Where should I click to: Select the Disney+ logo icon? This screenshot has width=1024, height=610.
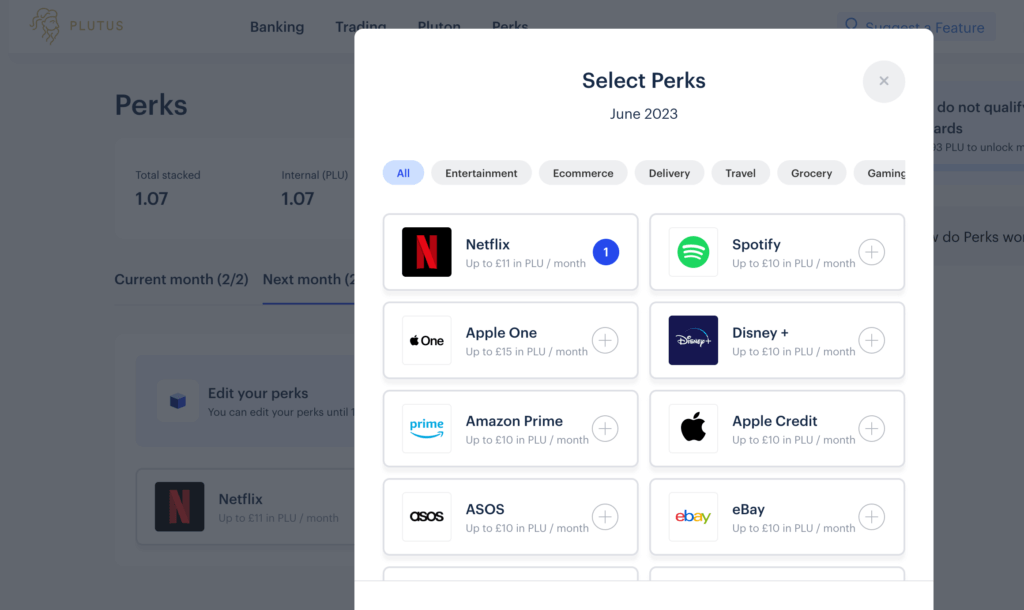pos(693,340)
